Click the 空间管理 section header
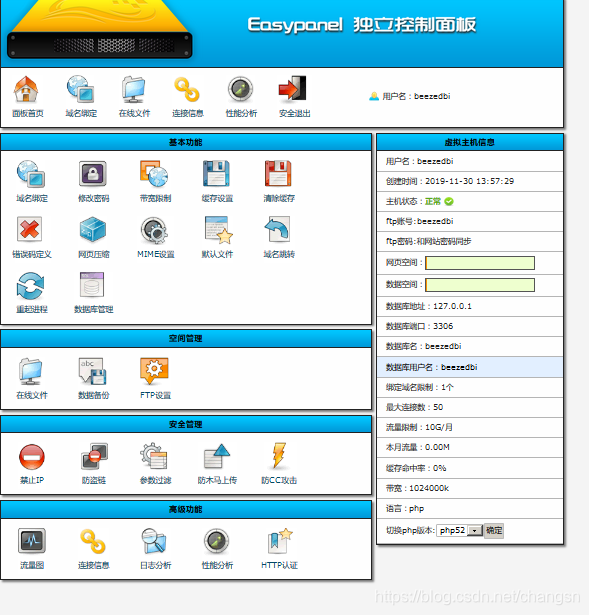The height and width of the screenshot is (615, 589). click(x=186, y=338)
